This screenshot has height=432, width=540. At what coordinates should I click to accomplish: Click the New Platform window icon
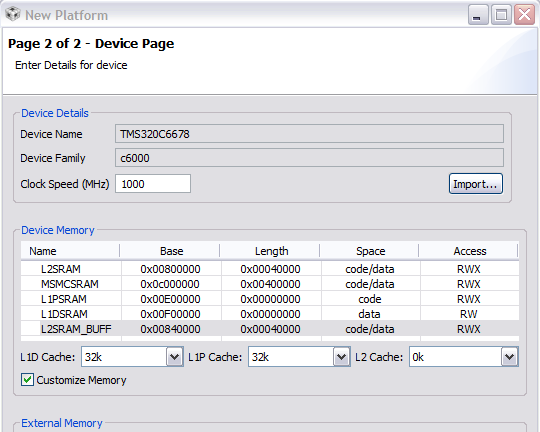(12, 14)
